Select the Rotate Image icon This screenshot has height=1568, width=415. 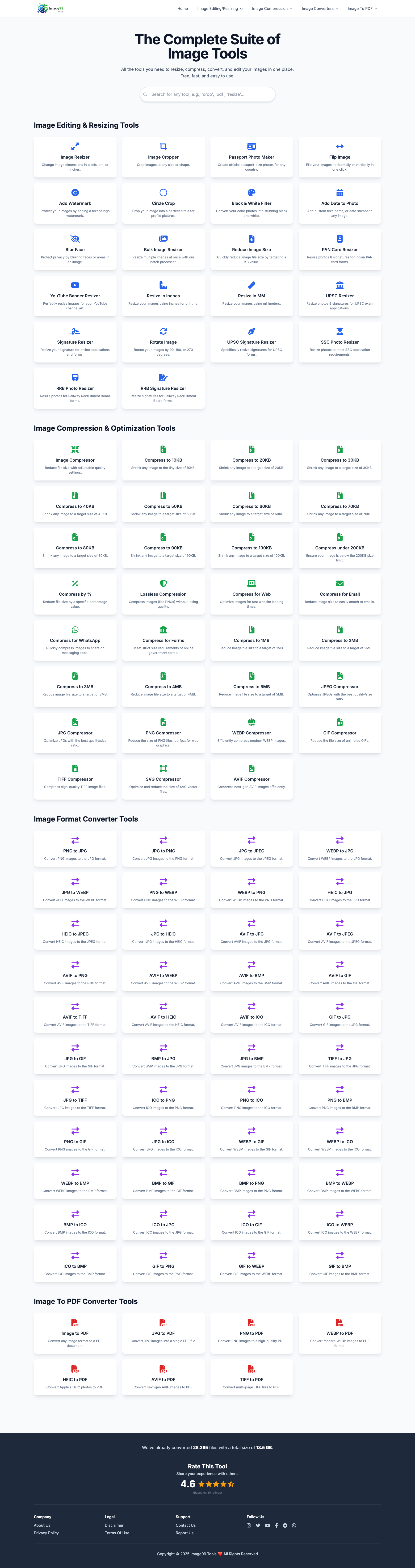pos(163,331)
